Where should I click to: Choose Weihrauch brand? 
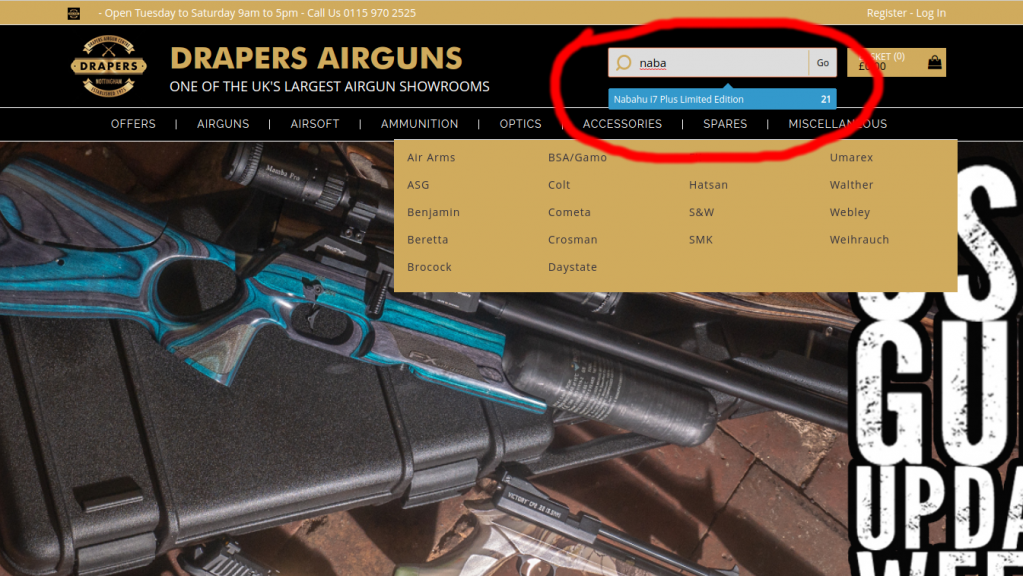click(859, 239)
